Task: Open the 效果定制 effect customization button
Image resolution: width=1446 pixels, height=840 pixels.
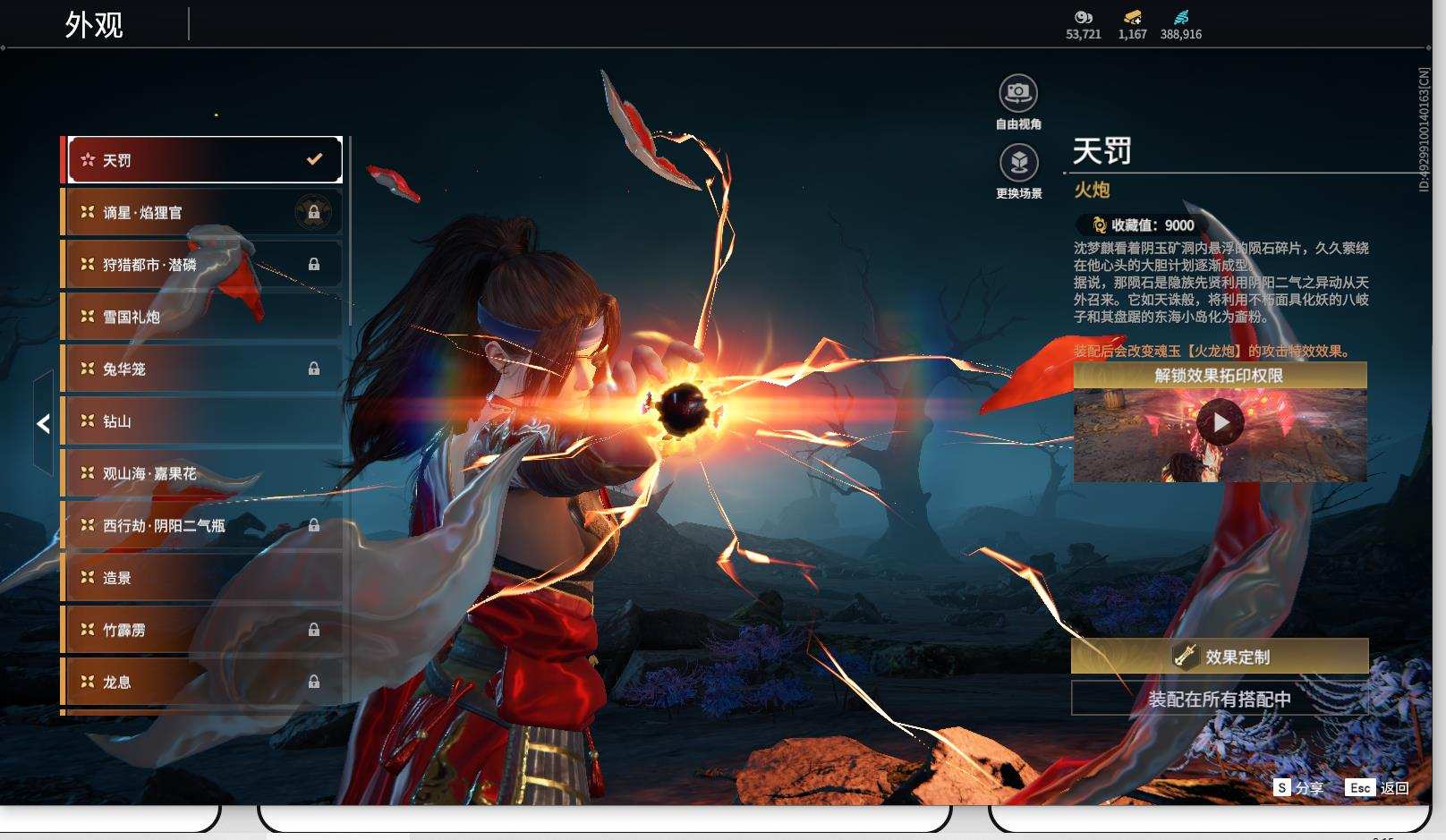Action: pos(1220,657)
